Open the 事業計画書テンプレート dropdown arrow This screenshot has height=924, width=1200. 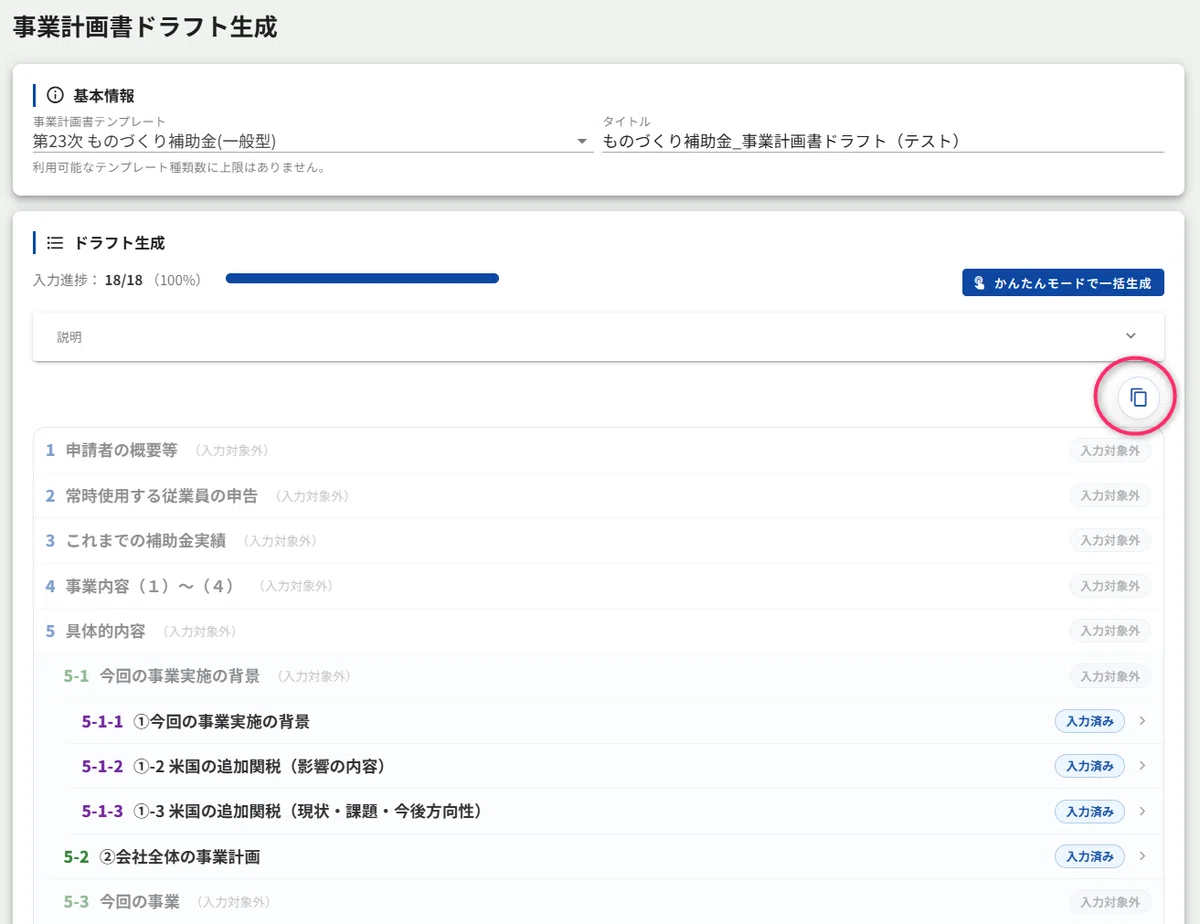582,142
